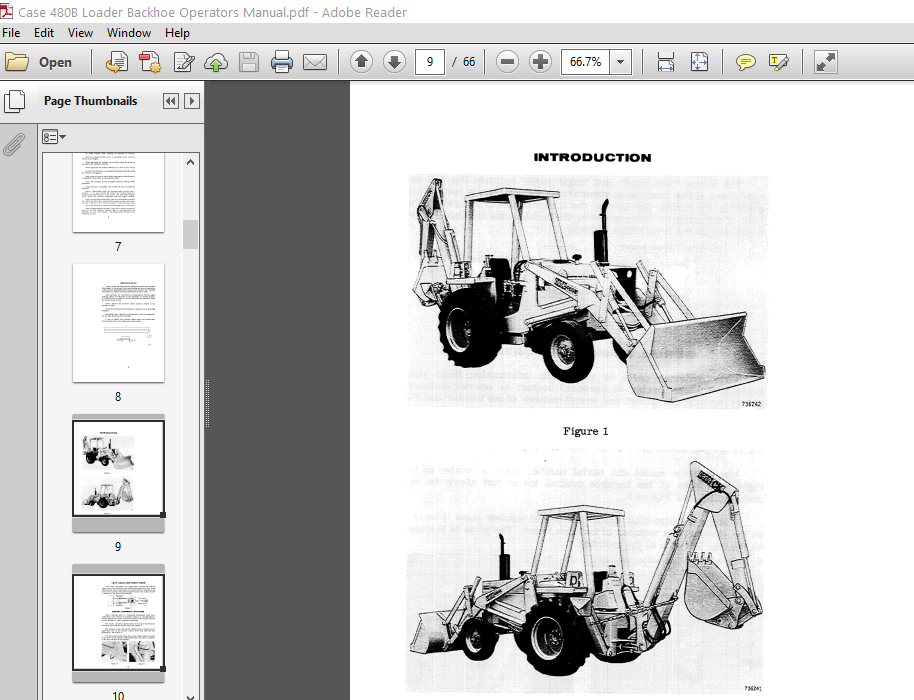914x700 pixels.
Task: Expand the thumbnails pane with right arrow
Action: click(x=192, y=101)
